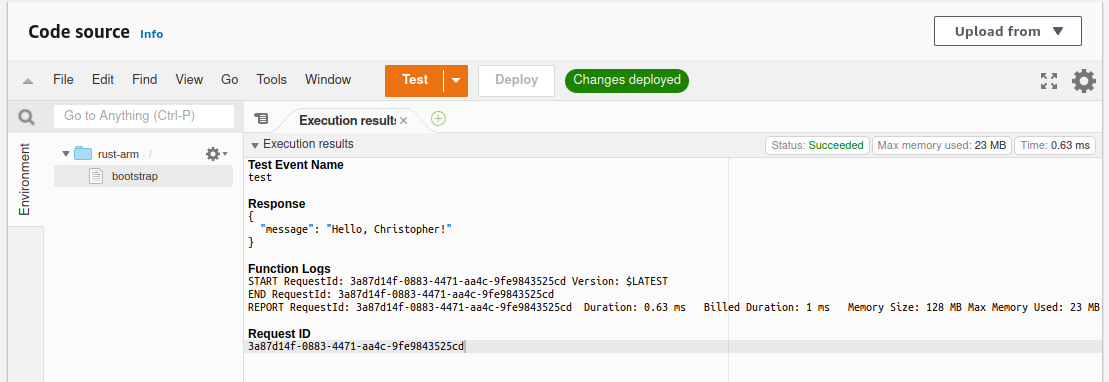Click the Max memory used 23 MB label
The image size is (1109, 382).
941,146
